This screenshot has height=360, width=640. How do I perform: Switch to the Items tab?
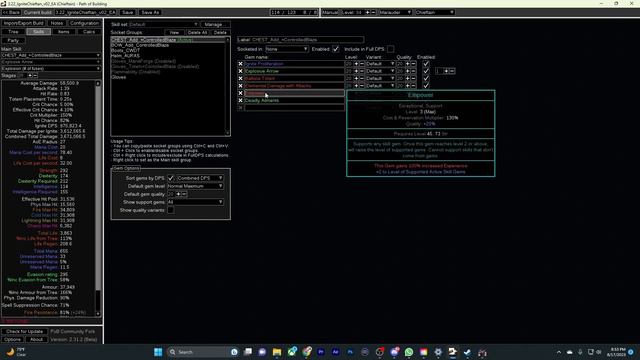click(64, 31)
